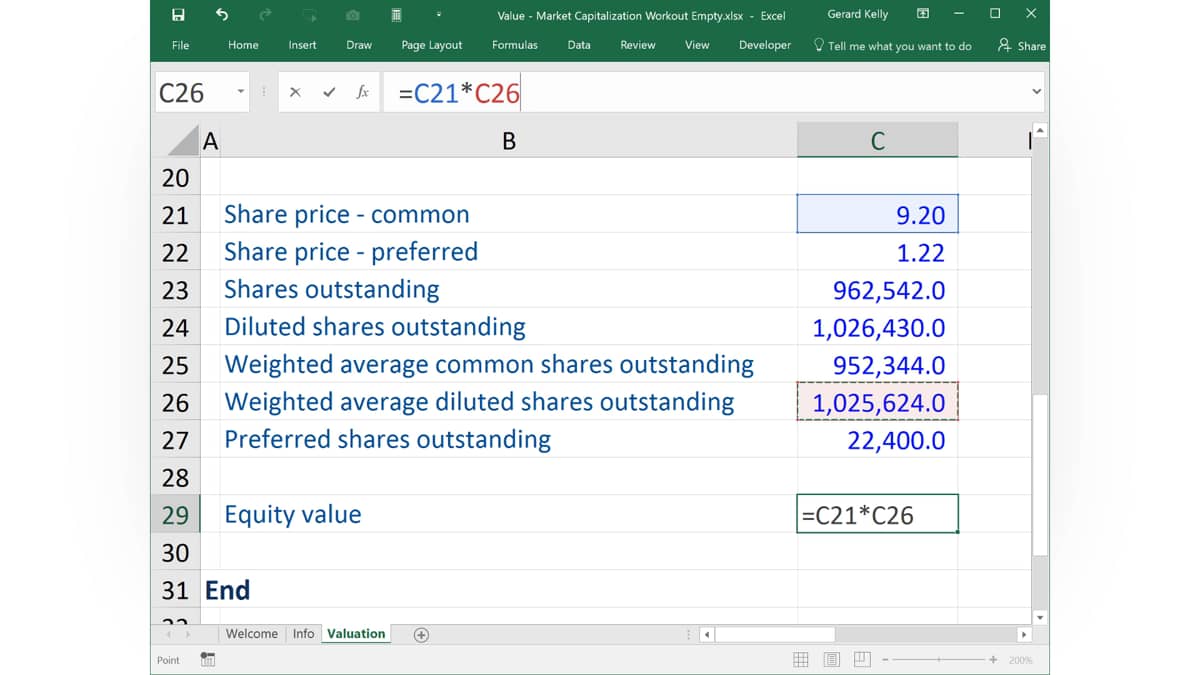
Task: Click the cell with value 952,344.0
Action: pos(877,365)
